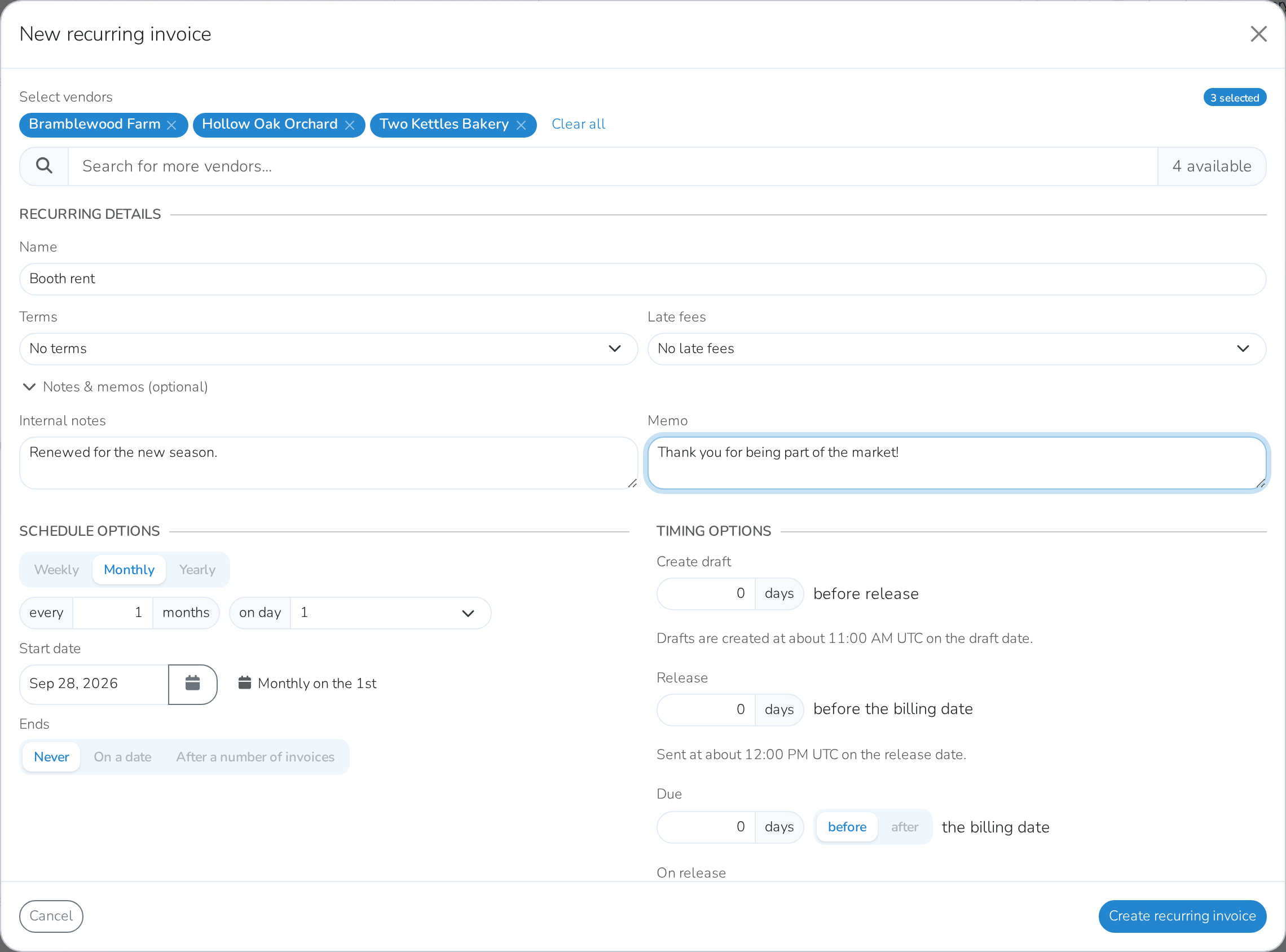Click the 3 selected badge
This screenshot has width=1286, height=952.
pyautogui.click(x=1234, y=98)
